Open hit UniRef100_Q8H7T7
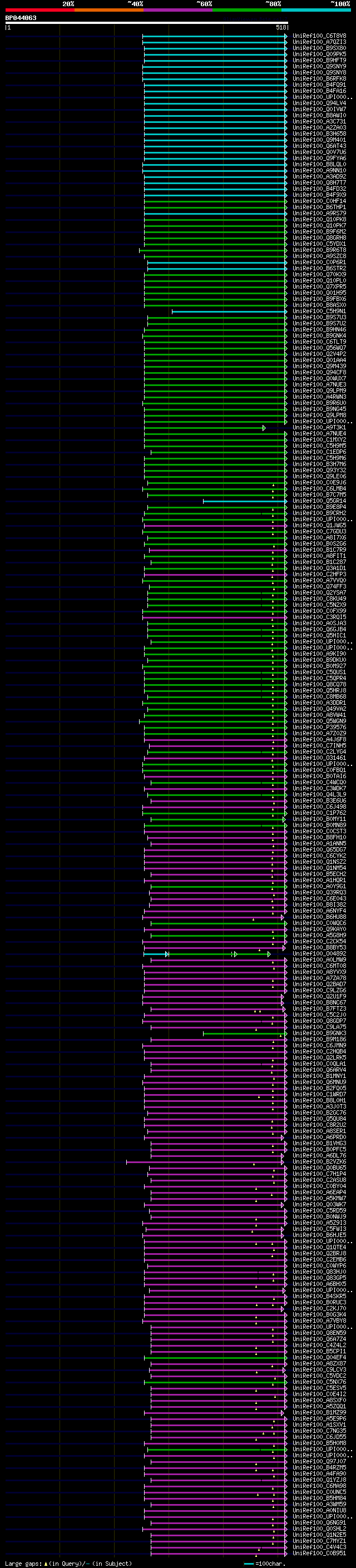 click(319, 182)
